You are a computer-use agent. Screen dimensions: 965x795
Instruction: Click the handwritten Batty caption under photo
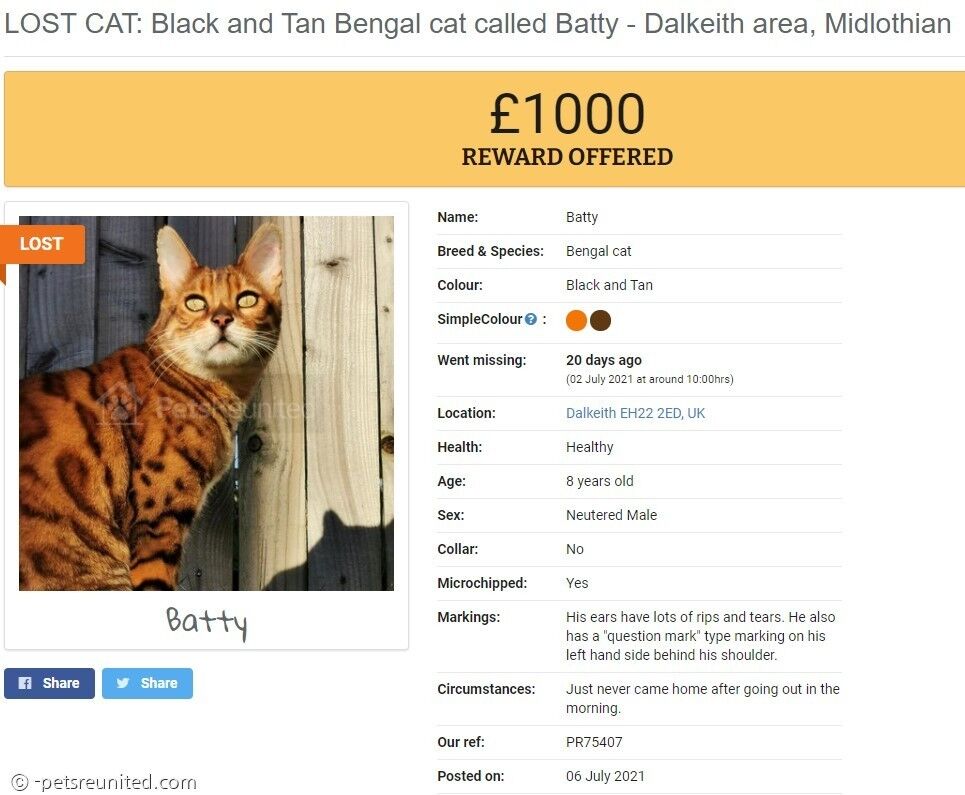pos(207,621)
